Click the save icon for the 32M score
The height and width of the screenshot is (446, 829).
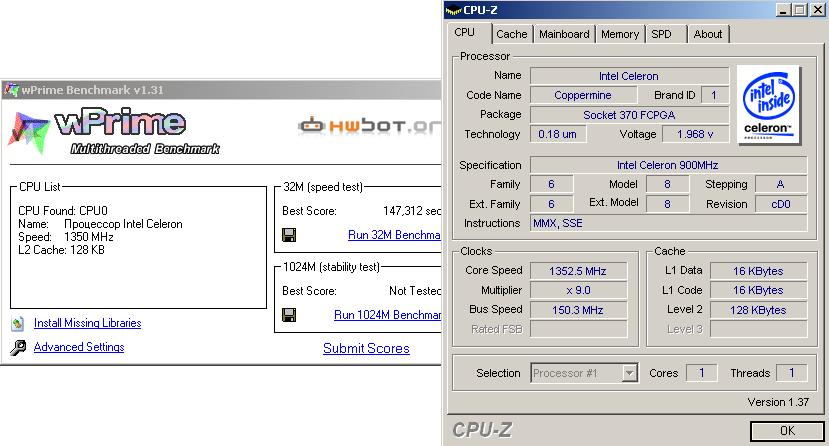(x=289, y=235)
